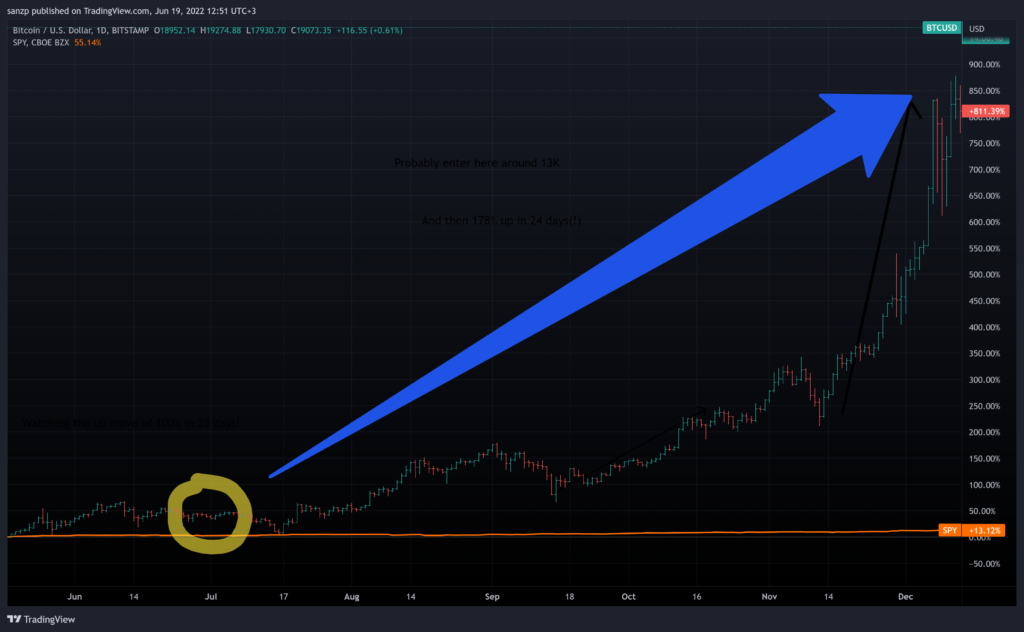Select the yellow hand-drawn circle annotation
The height and width of the screenshot is (632, 1024).
210,514
